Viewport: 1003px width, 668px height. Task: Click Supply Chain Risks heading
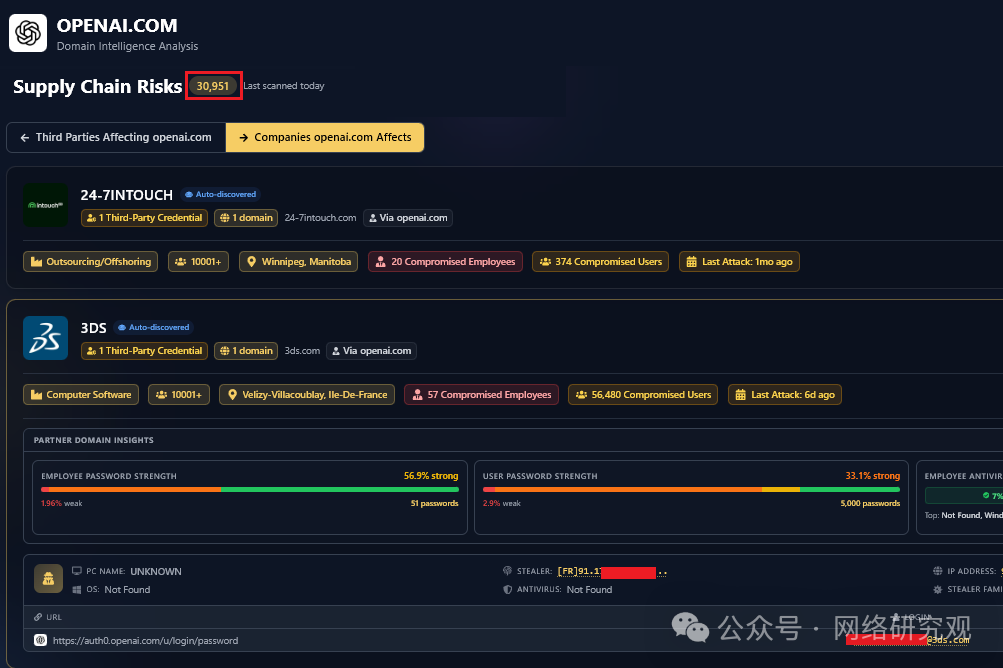click(x=97, y=86)
